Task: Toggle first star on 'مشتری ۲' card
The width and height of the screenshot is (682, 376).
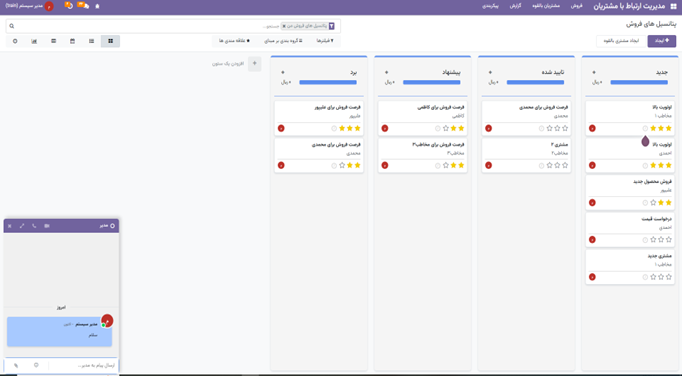Action: tap(565, 165)
